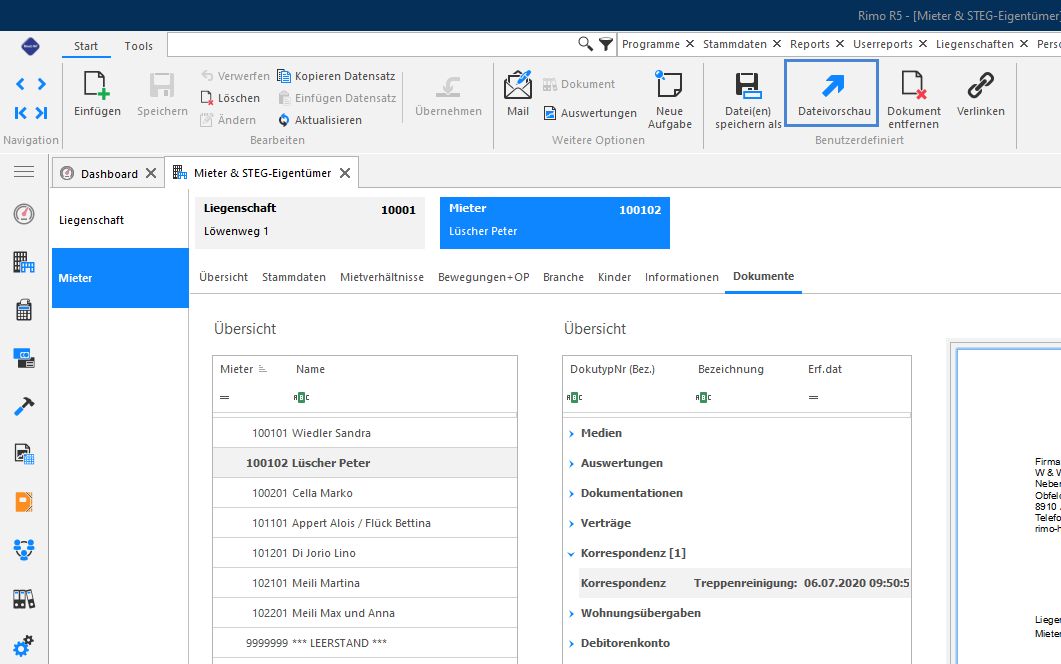Open the Dateivorschau file preview
1061x664 pixels.
(x=832, y=93)
